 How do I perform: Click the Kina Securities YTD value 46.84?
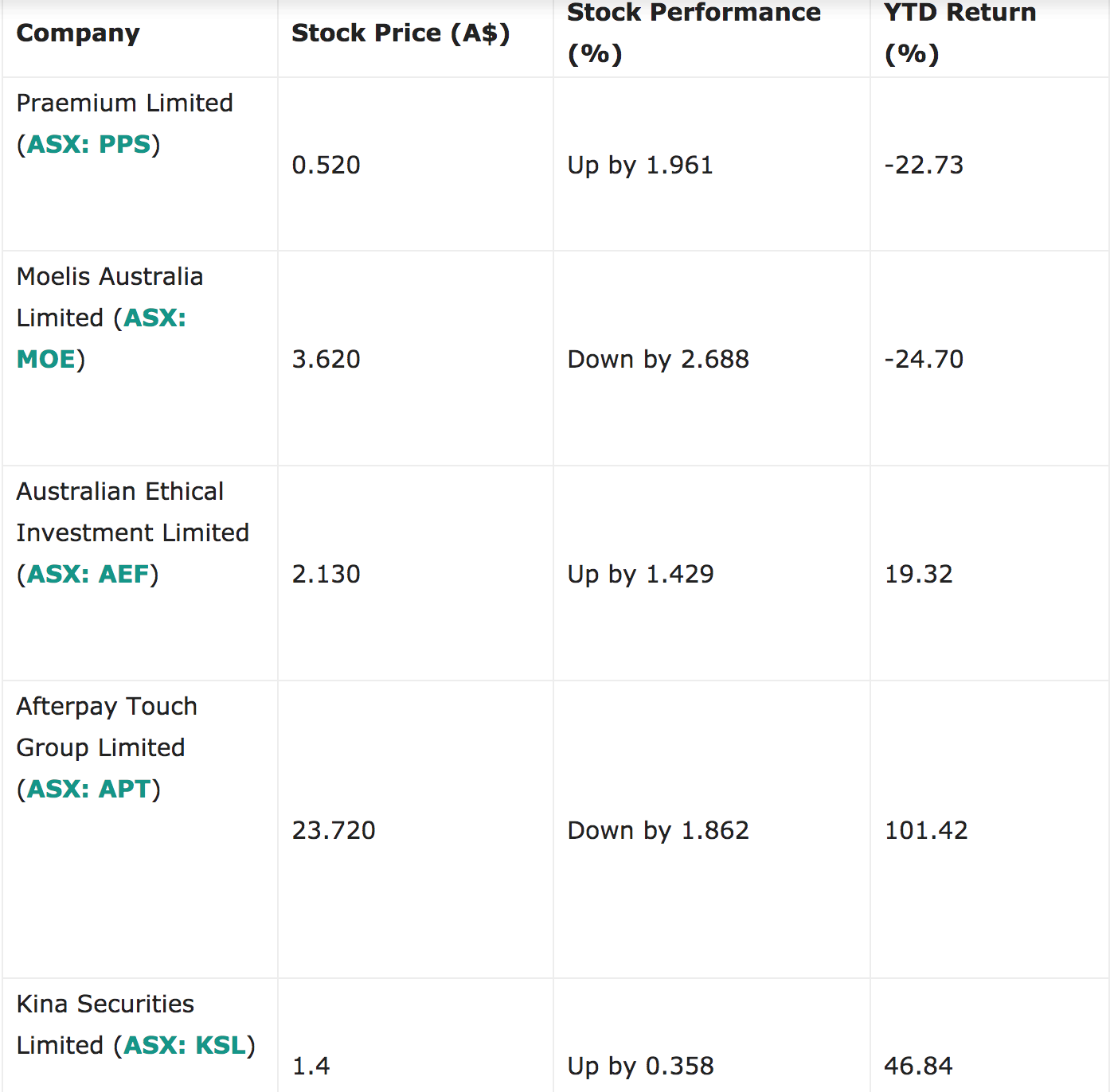click(x=918, y=1067)
